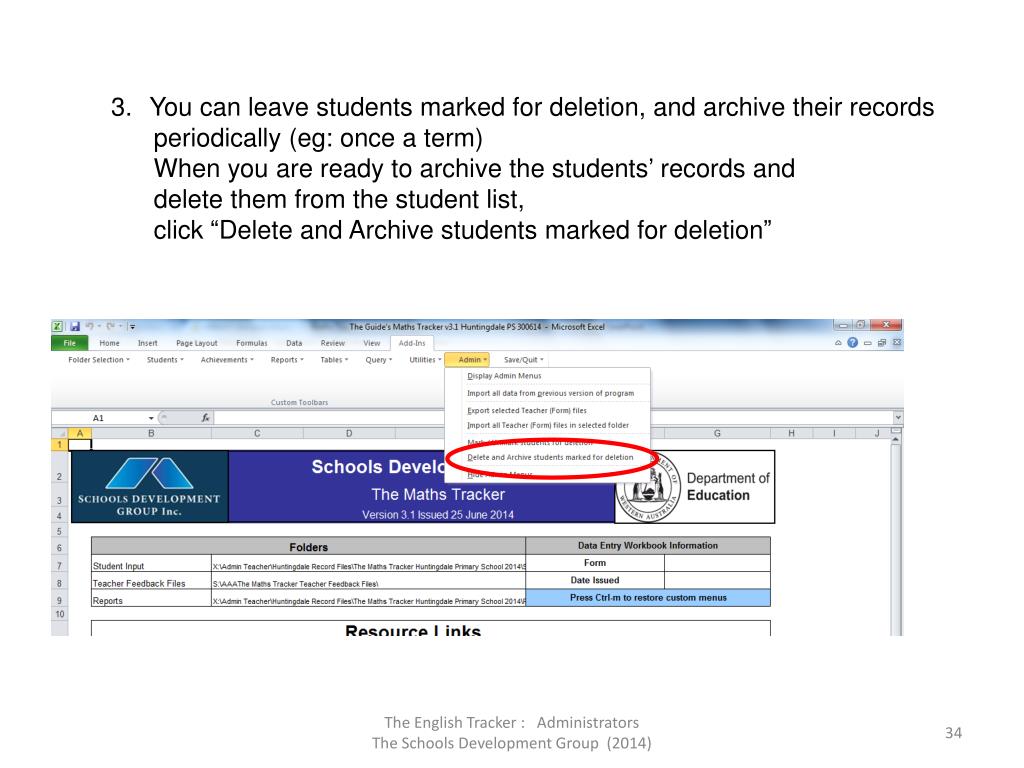
Task: Click the vertical scrollbar up arrow
Action: pos(895,440)
